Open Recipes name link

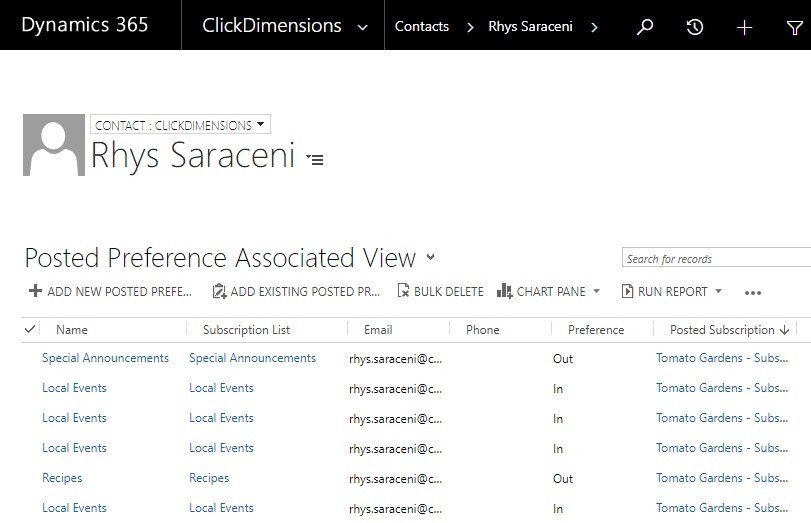point(62,478)
